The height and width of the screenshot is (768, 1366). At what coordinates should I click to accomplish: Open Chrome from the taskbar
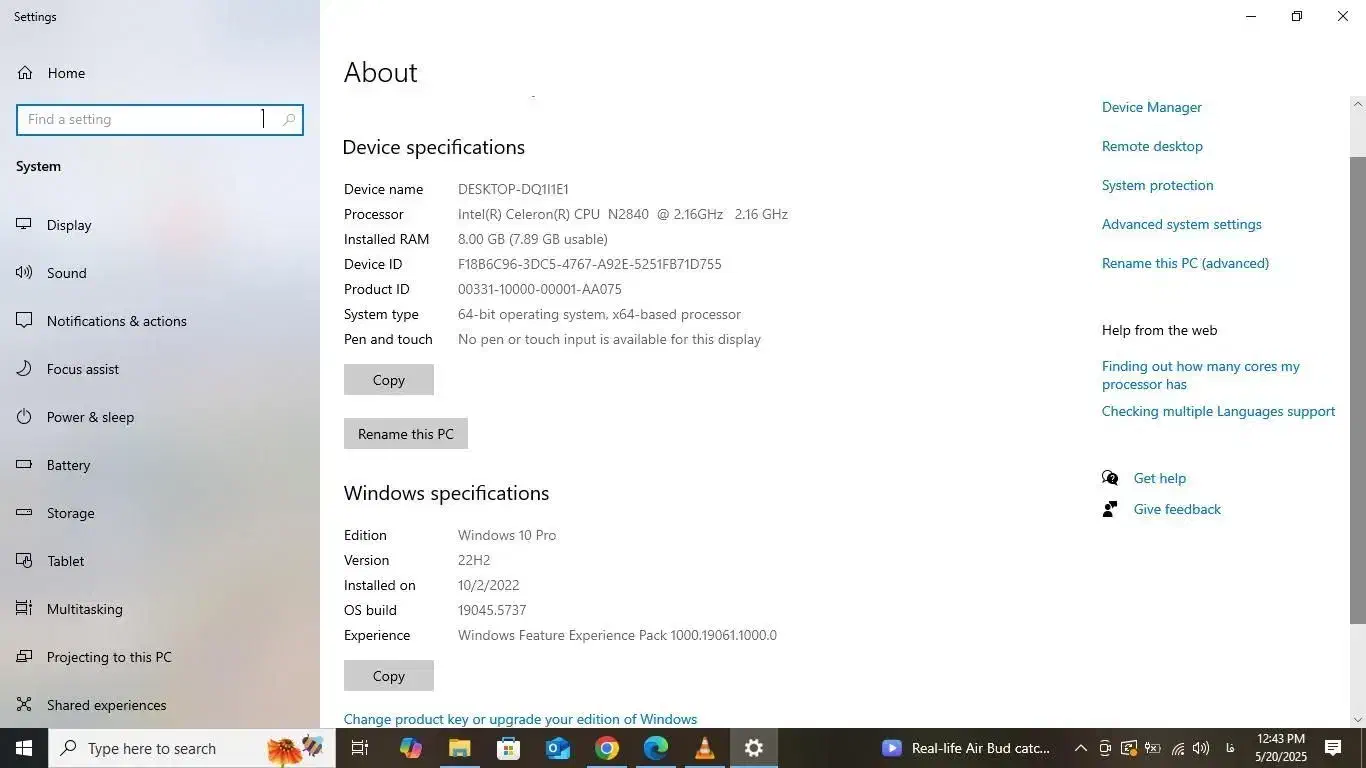click(607, 747)
